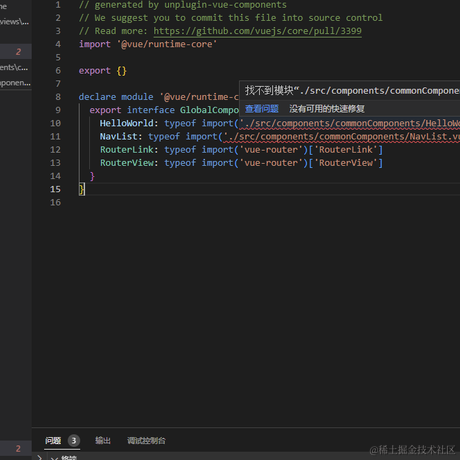Click '没有可用的快速修复' text in the tooltip
The width and height of the screenshot is (460, 460).
(x=327, y=109)
